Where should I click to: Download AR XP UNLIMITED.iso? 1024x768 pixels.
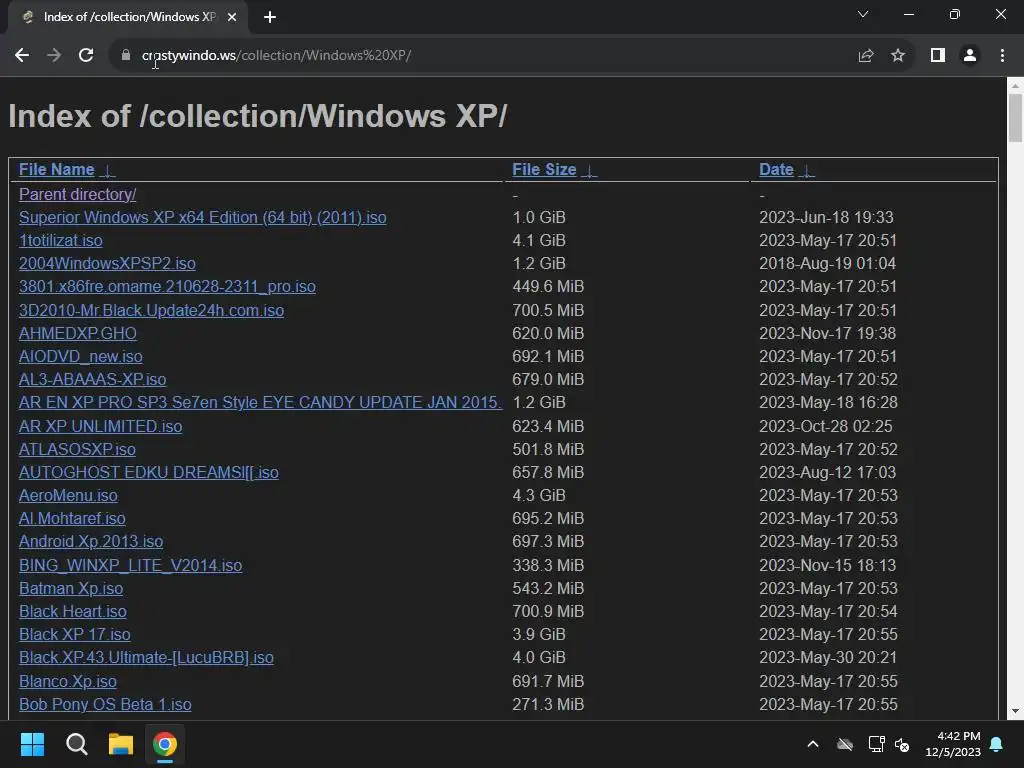tap(101, 426)
